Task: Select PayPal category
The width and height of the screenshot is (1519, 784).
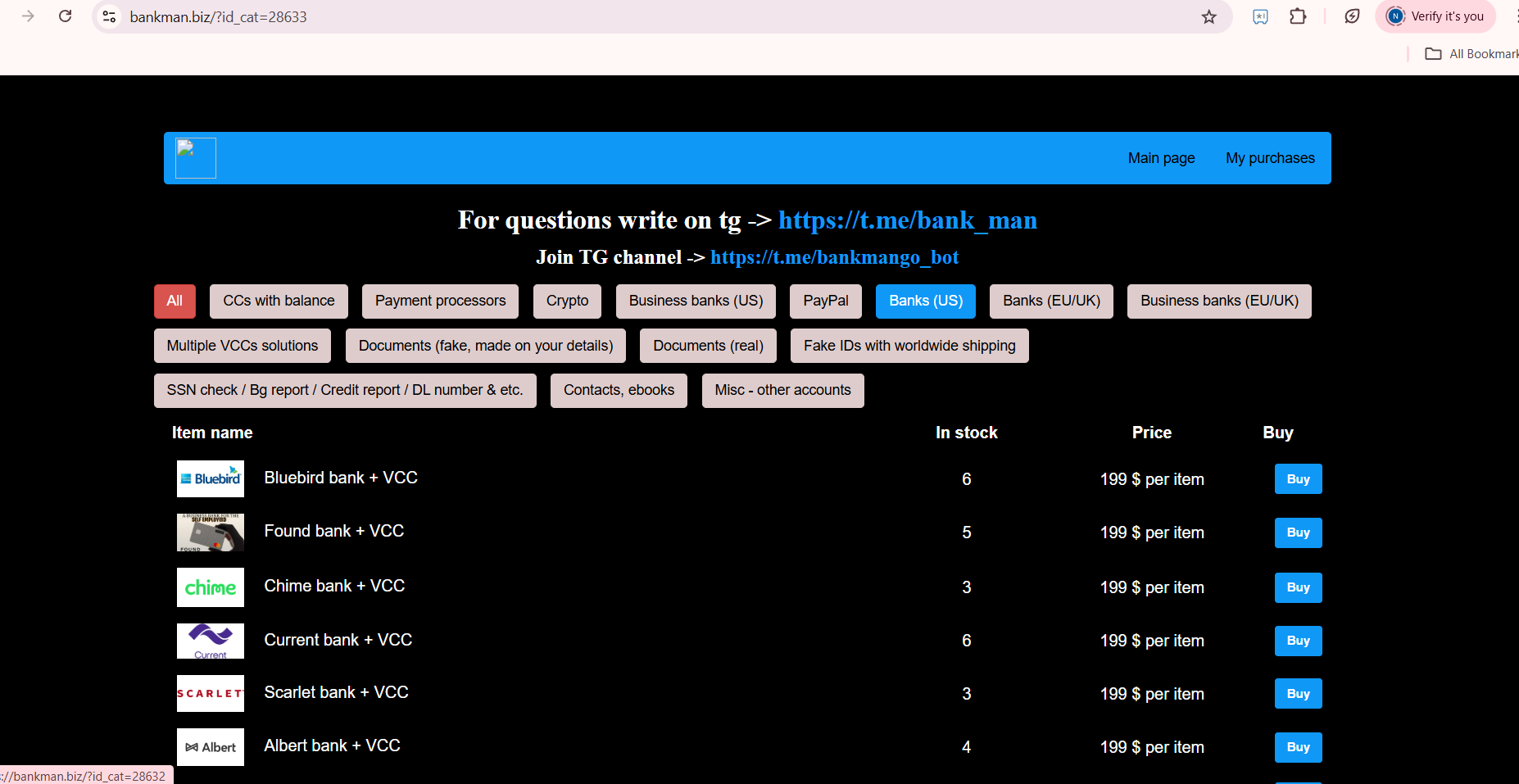Action: (x=826, y=301)
